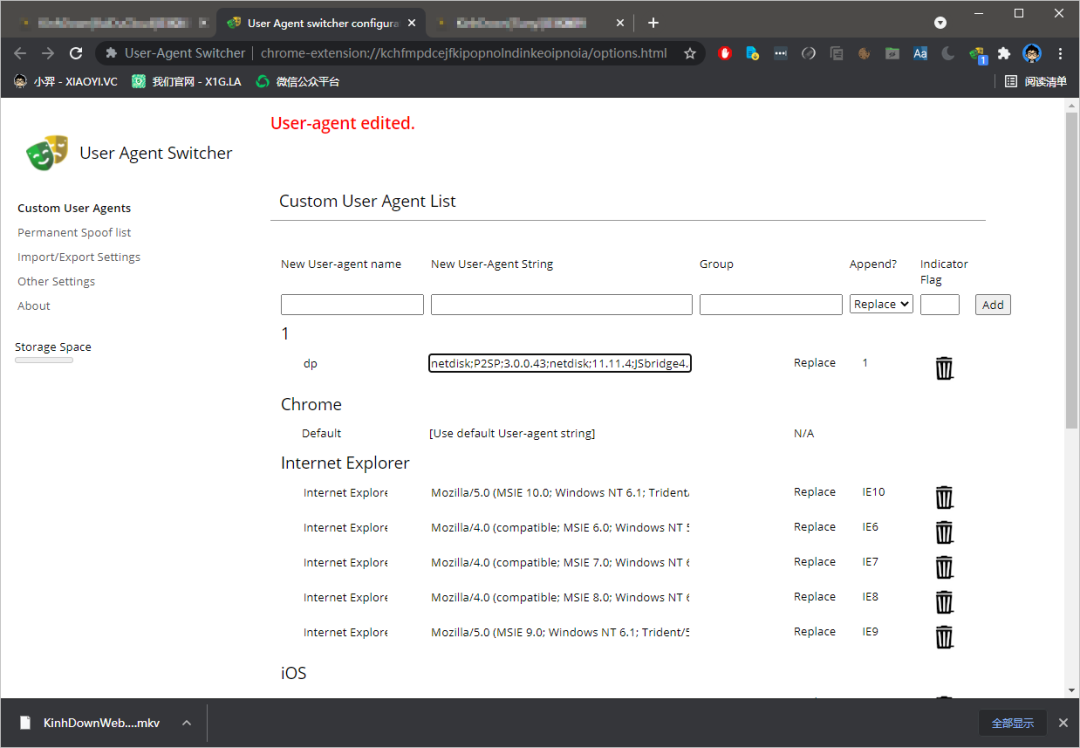Click the chrome-extension address bar URL
The image size is (1080, 748).
(x=464, y=53)
